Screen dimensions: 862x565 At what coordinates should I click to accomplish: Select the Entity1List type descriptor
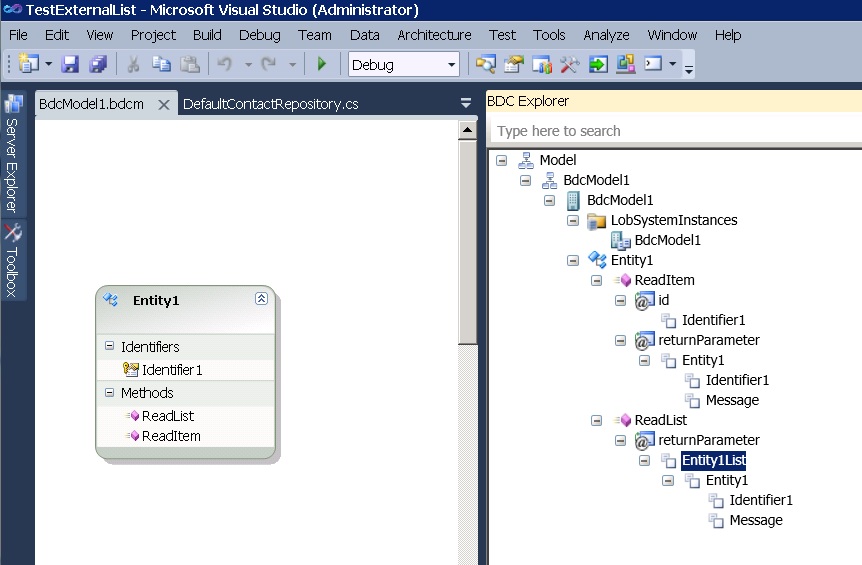click(714, 460)
